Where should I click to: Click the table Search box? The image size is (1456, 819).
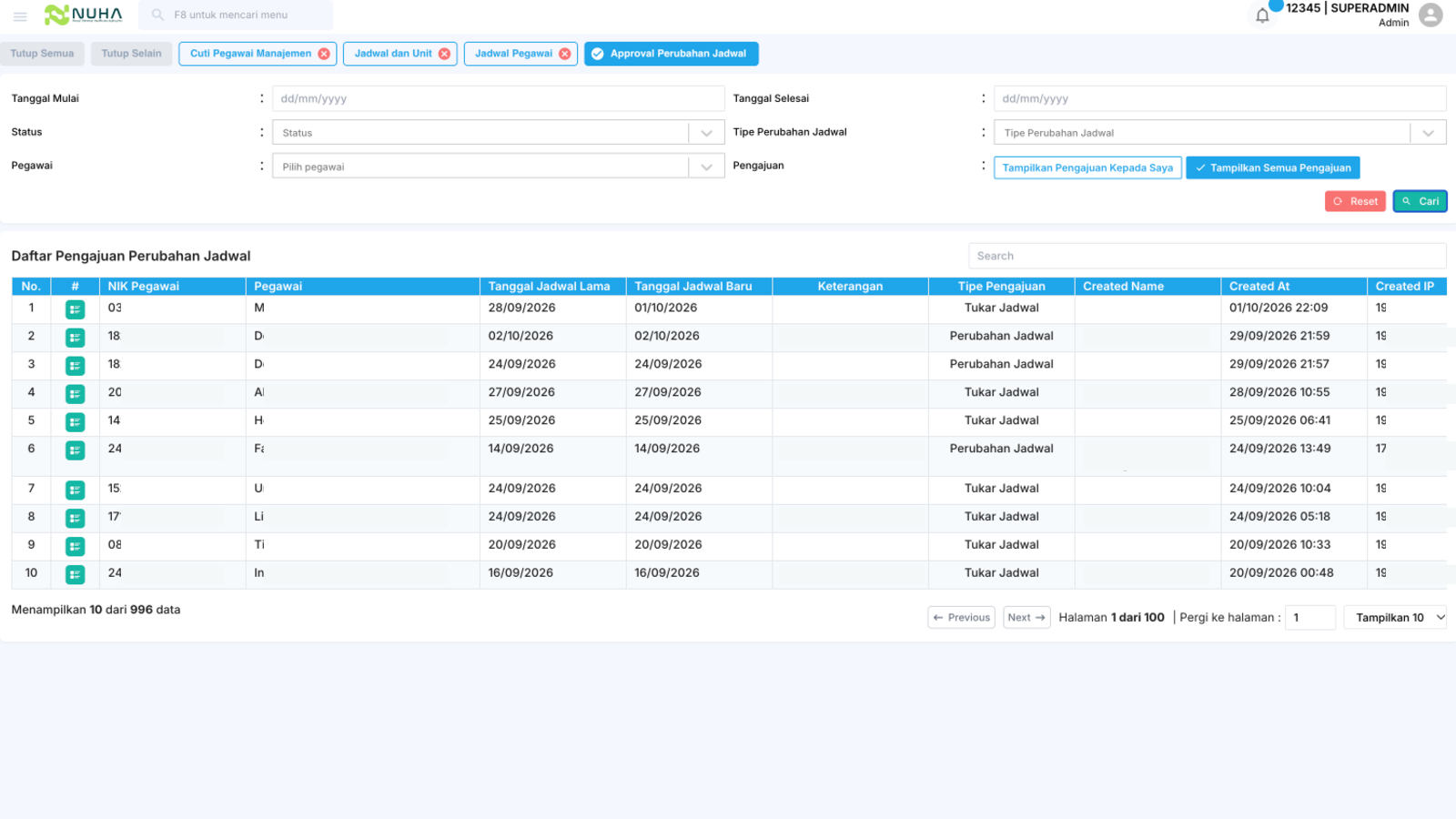point(1207,256)
